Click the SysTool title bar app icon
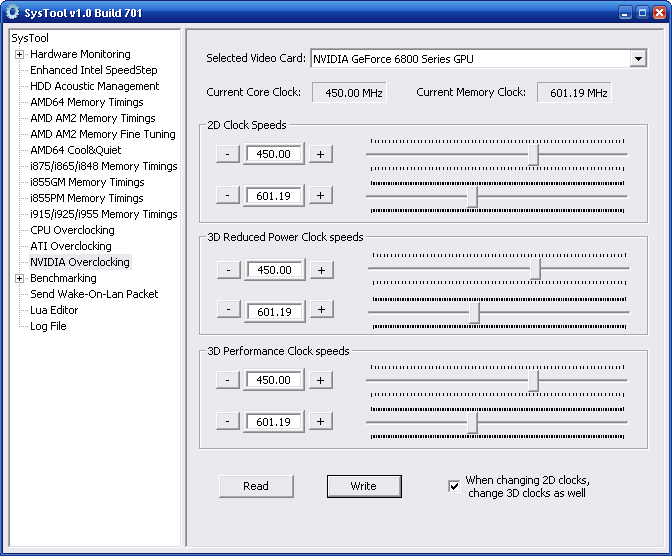This screenshot has width=672, height=556. [x=12, y=11]
